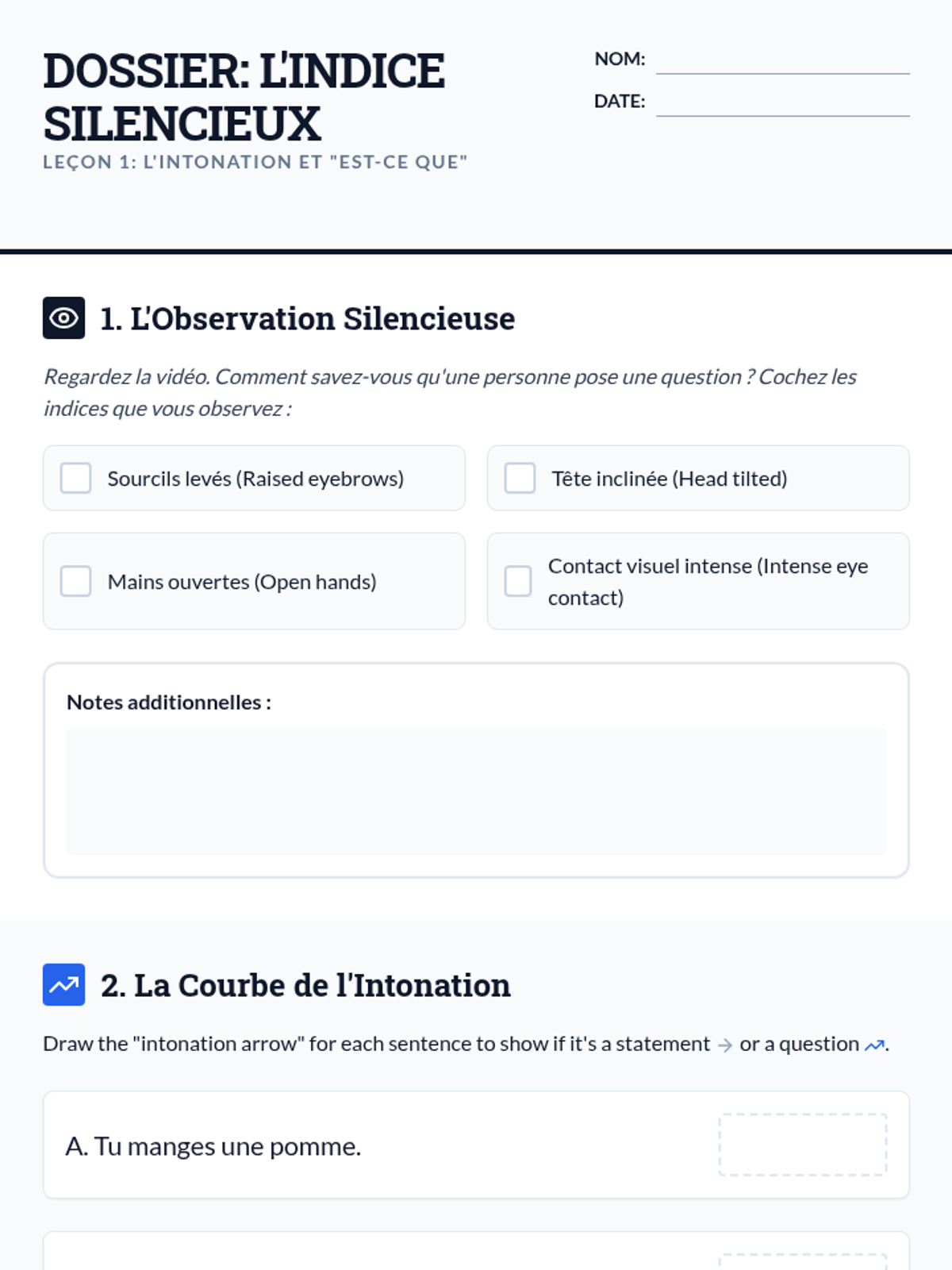Click the Mains ouvertes (Open hands) label
This screenshot has height=1270, width=952.
pyautogui.click(x=242, y=582)
